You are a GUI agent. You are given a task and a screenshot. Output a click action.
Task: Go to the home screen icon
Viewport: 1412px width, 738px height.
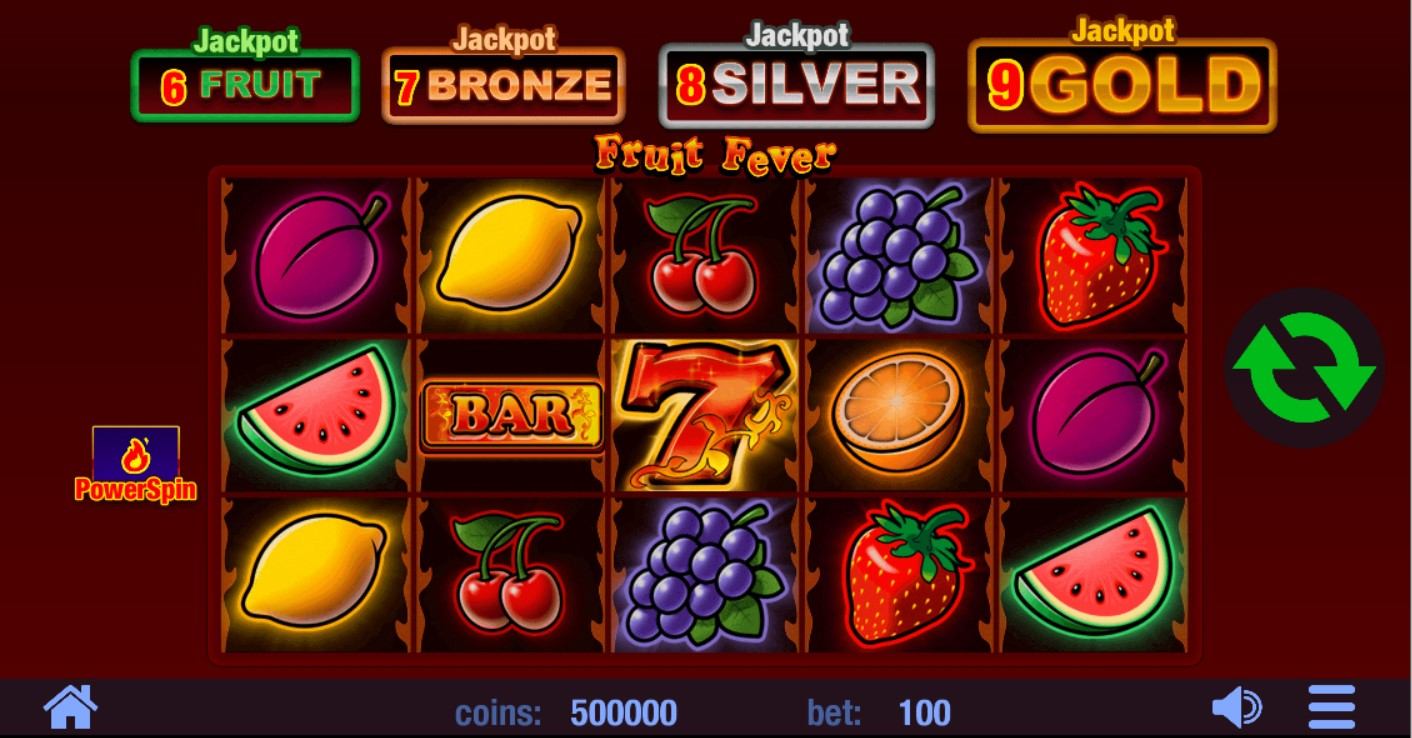(x=71, y=707)
